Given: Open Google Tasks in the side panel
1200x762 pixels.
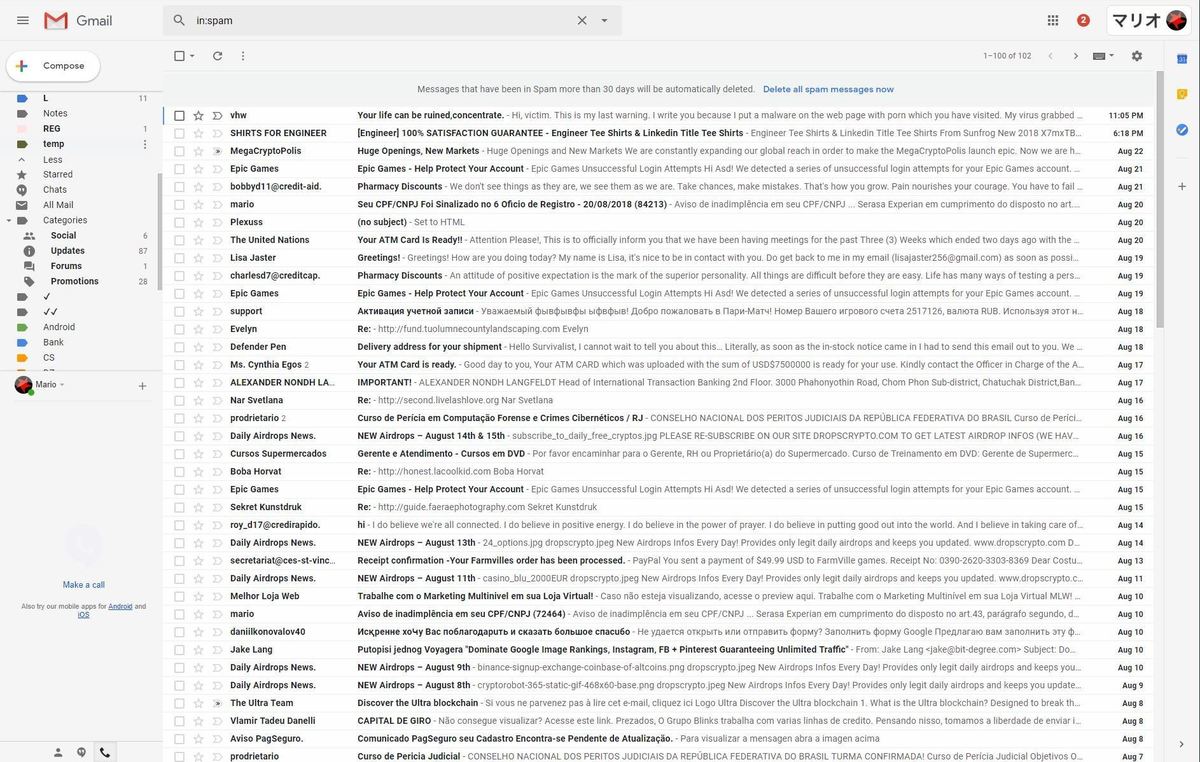Looking at the screenshot, I should [1182, 130].
